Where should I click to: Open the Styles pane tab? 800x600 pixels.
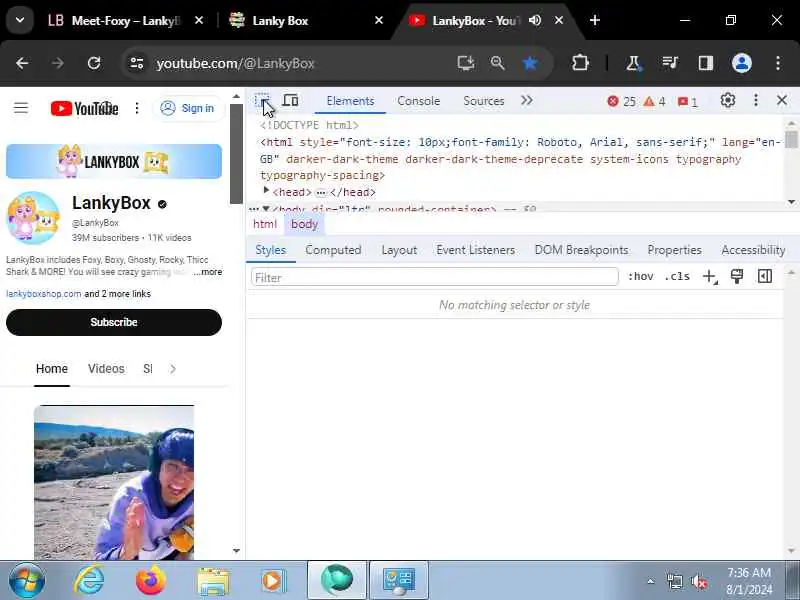(270, 250)
